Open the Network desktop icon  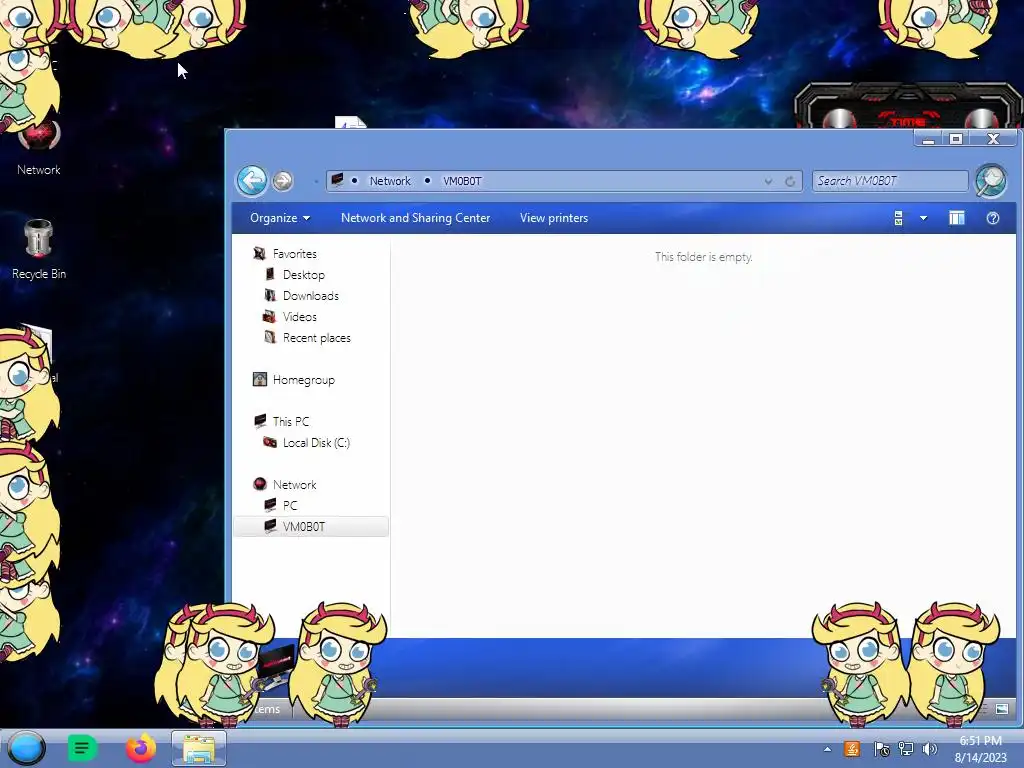click(39, 148)
